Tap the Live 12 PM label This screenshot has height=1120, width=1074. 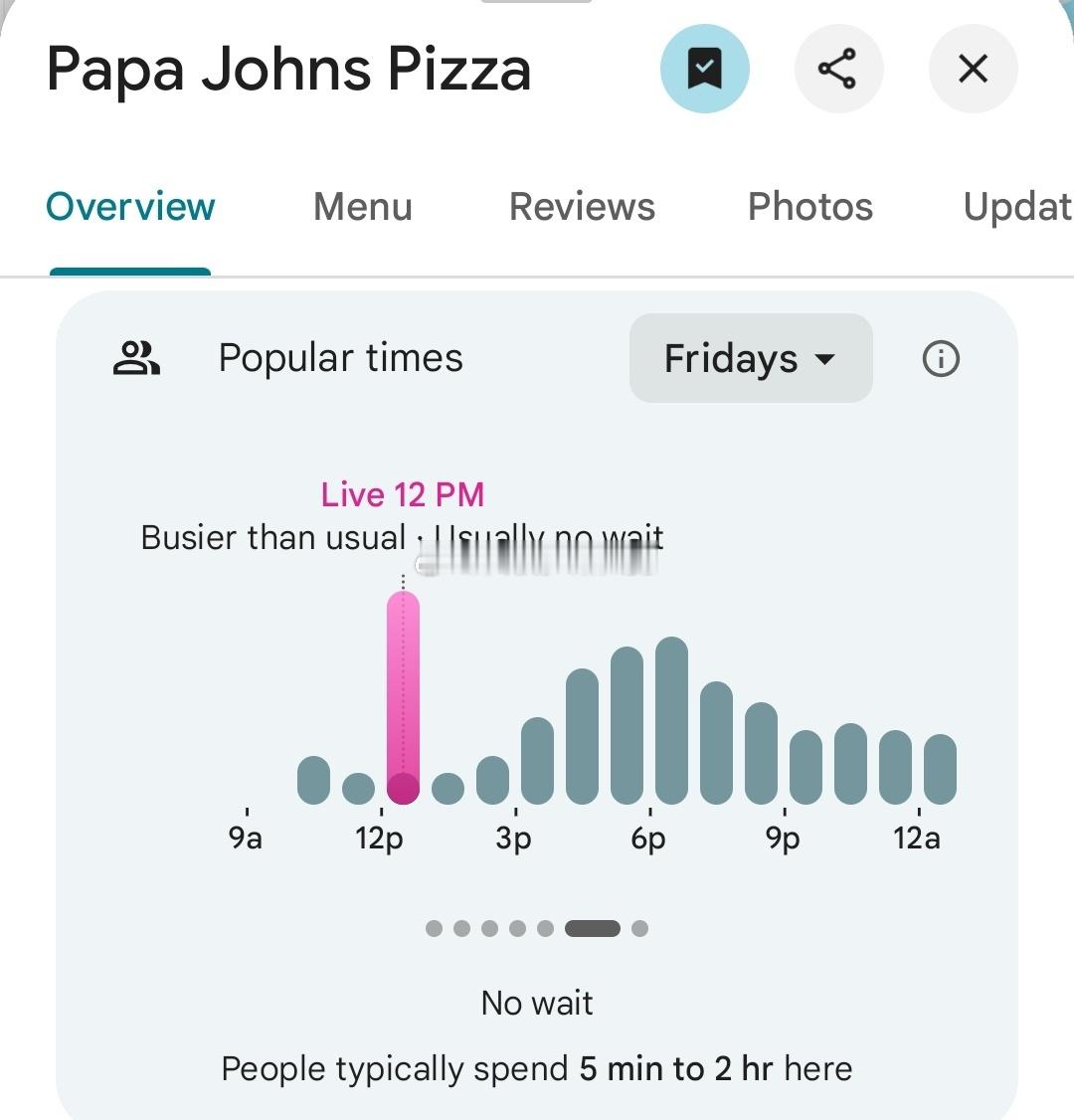click(x=402, y=494)
